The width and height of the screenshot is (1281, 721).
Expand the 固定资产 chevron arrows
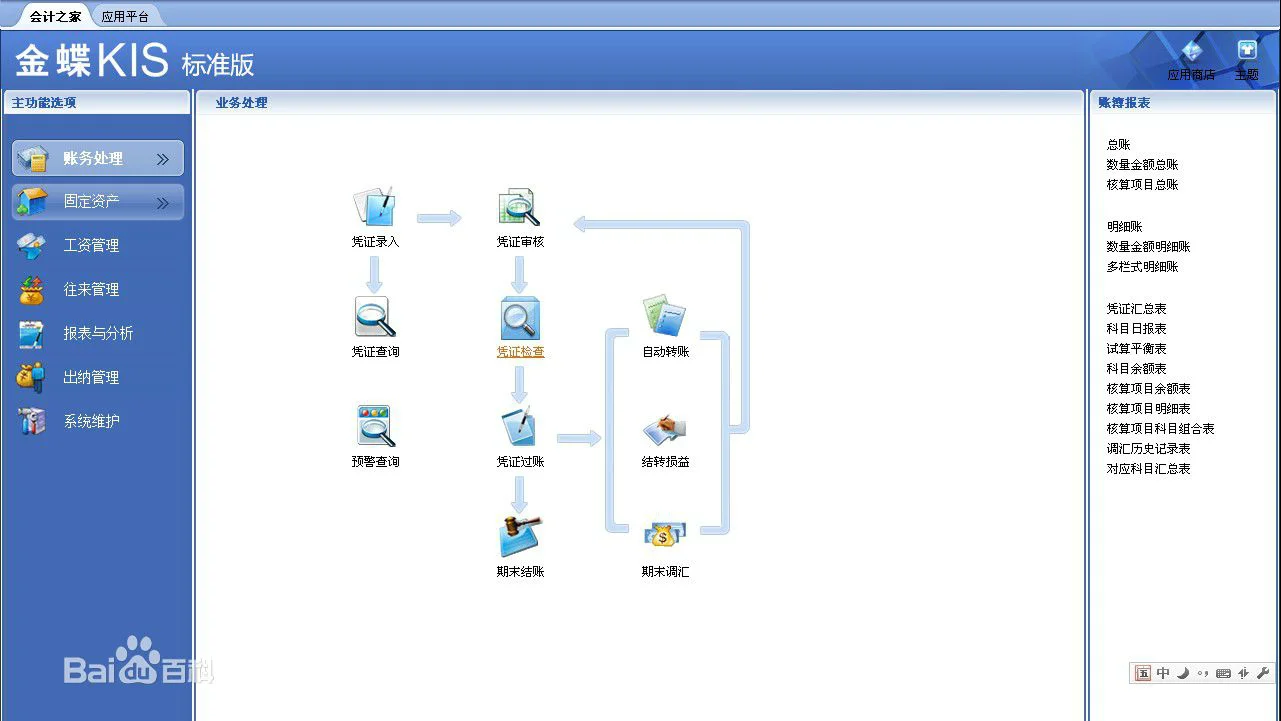(x=162, y=203)
